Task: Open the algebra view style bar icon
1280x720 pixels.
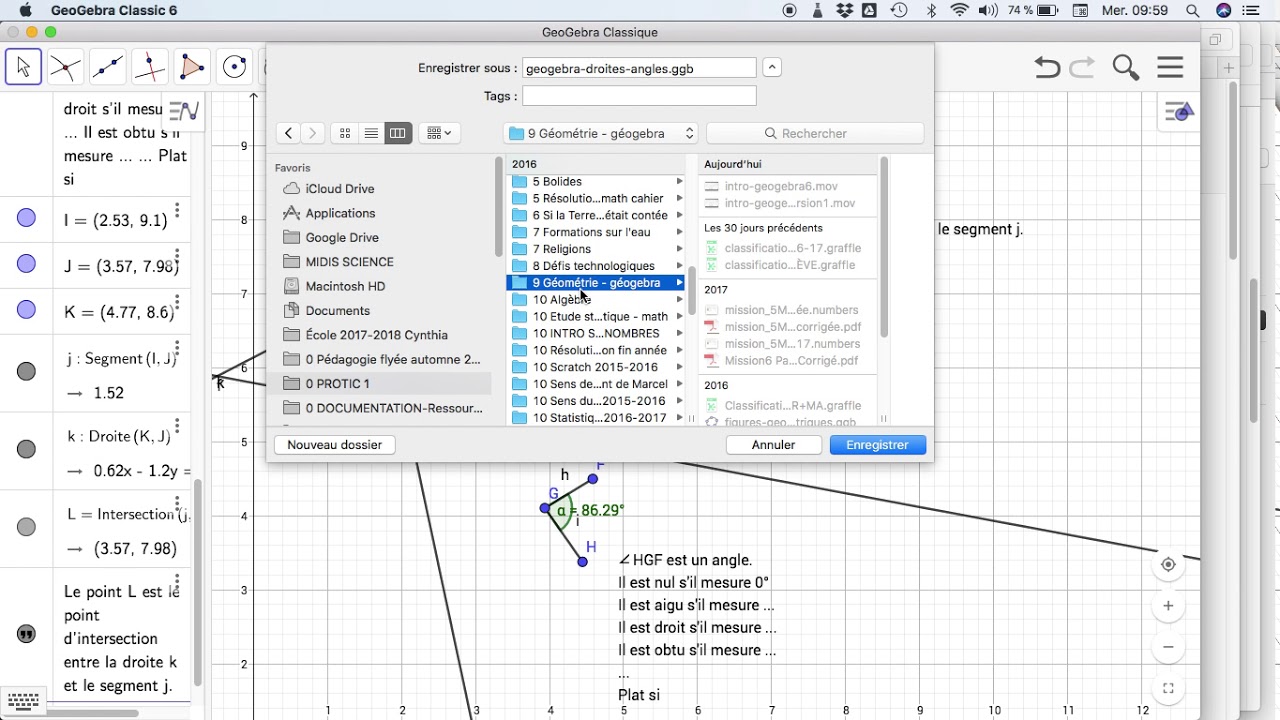Action: (183, 111)
